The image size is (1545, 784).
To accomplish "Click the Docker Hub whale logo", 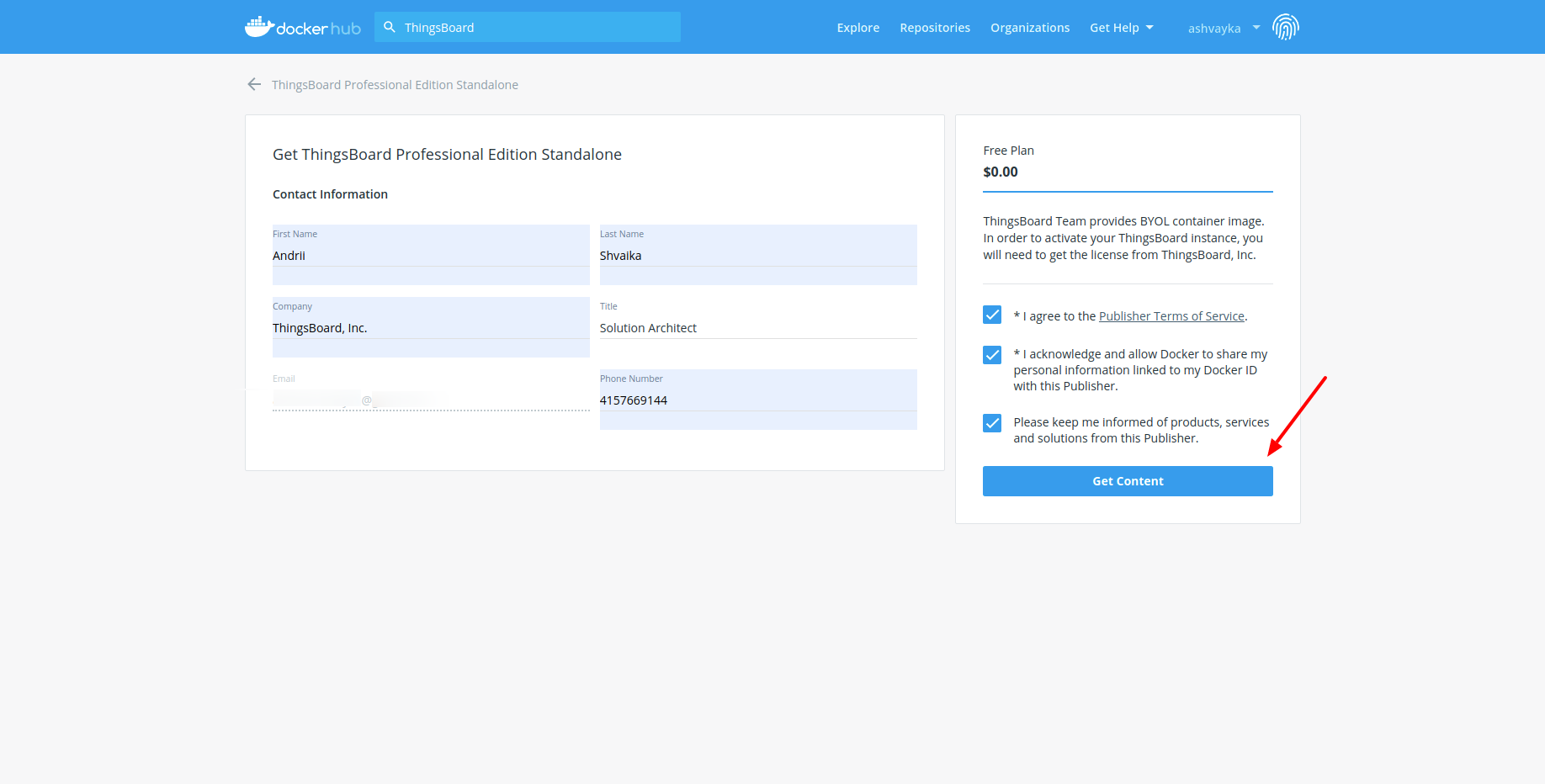I will pos(260,27).
